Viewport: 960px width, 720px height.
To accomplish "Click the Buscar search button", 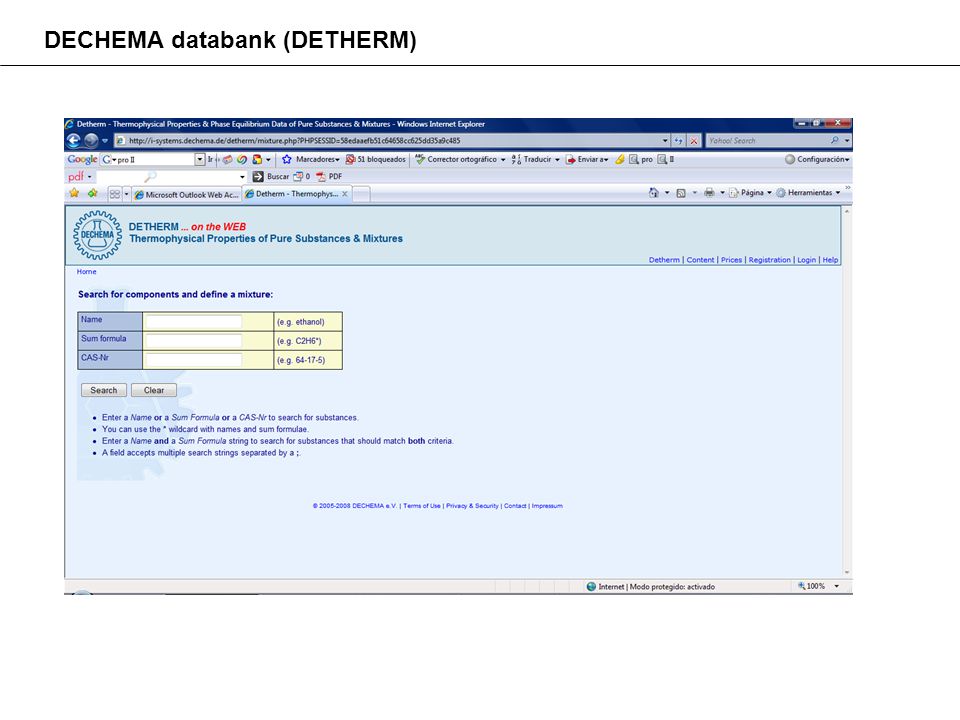I will 271,176.
